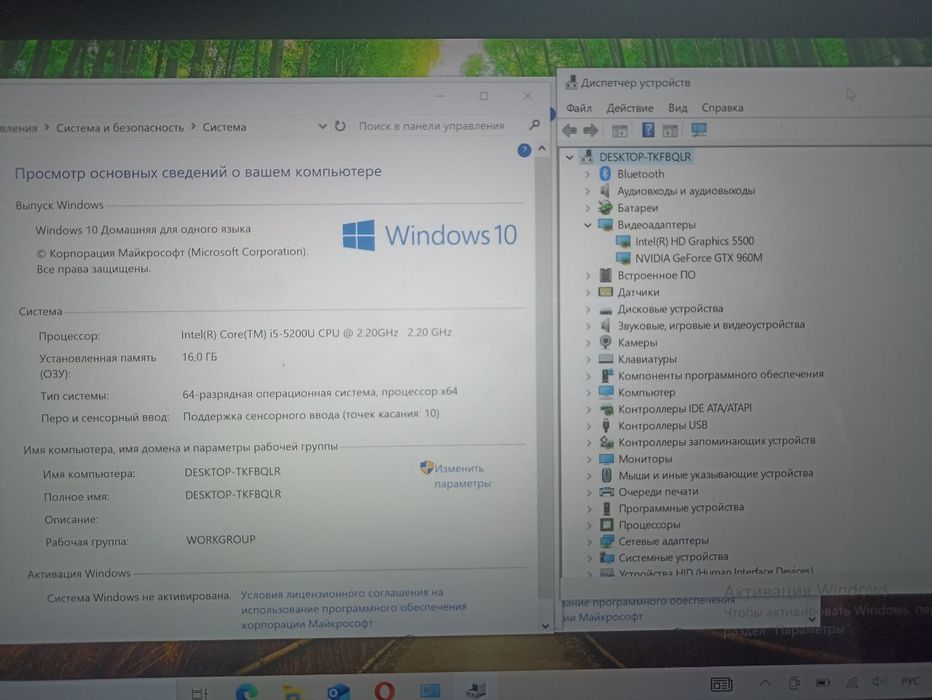Expand Контроллеры IDE ATA/ATAPI category
Image resolution: width=932 pixels, height=700 pixels.
pos(588,409)
